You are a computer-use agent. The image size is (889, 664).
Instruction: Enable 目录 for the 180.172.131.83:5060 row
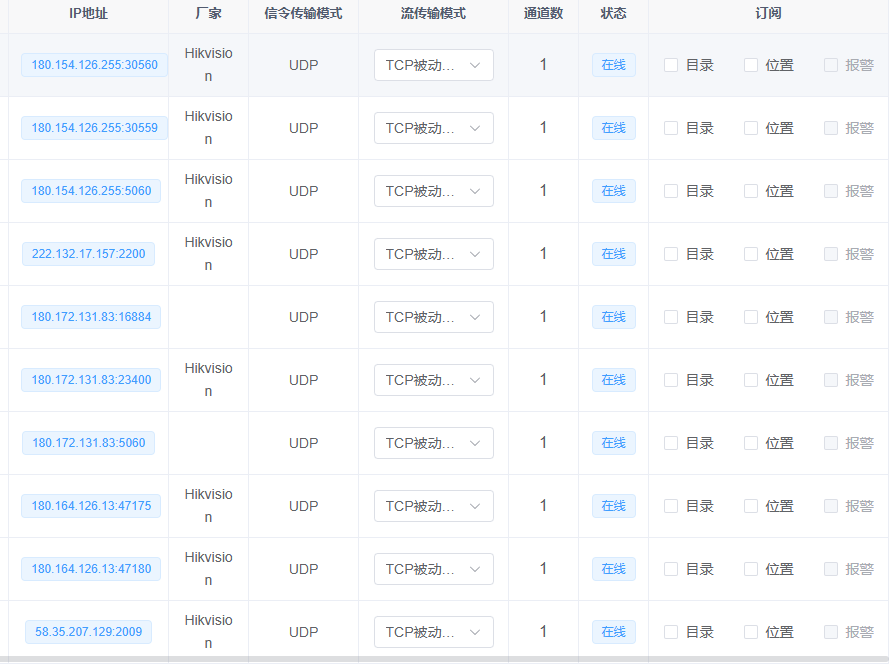tap(670, 443)
